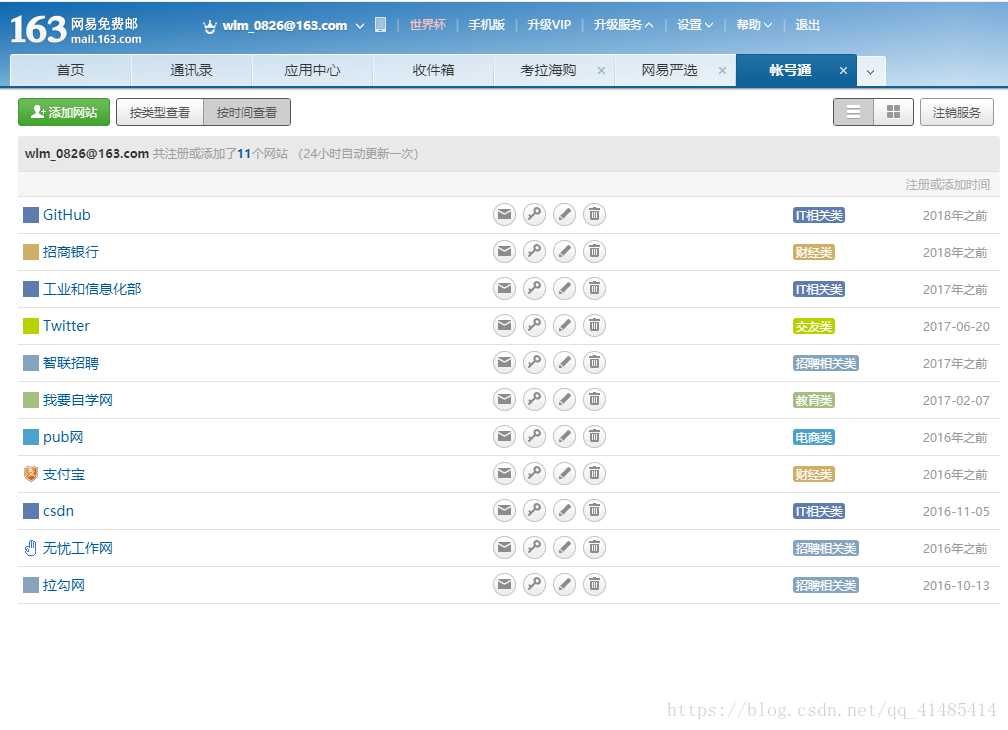
Task: Switch to list view layout
Action: (853, 112)
